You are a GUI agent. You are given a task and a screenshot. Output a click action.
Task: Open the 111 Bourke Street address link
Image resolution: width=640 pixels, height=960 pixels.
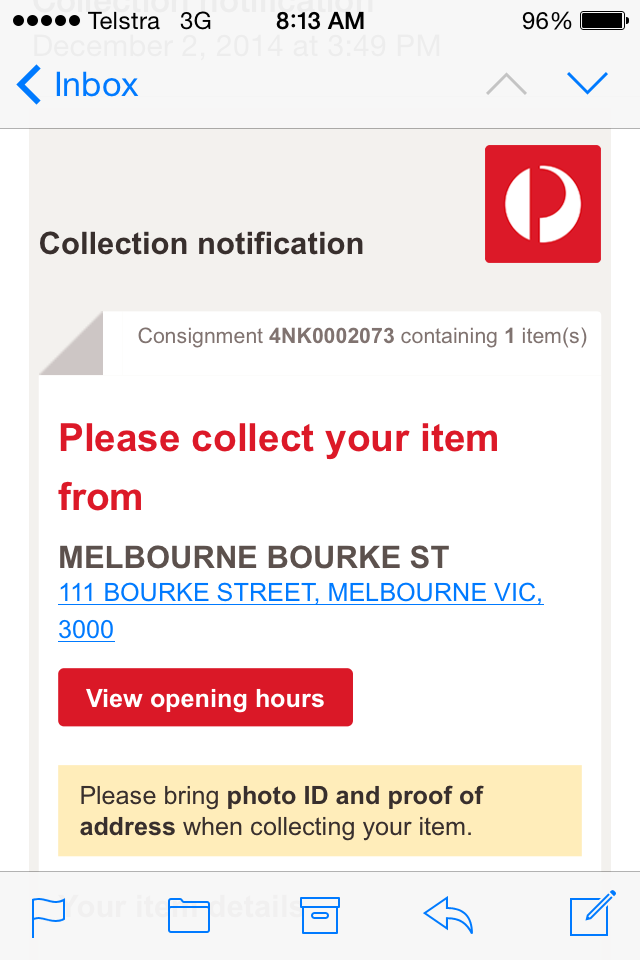click(x=300, y=593)
